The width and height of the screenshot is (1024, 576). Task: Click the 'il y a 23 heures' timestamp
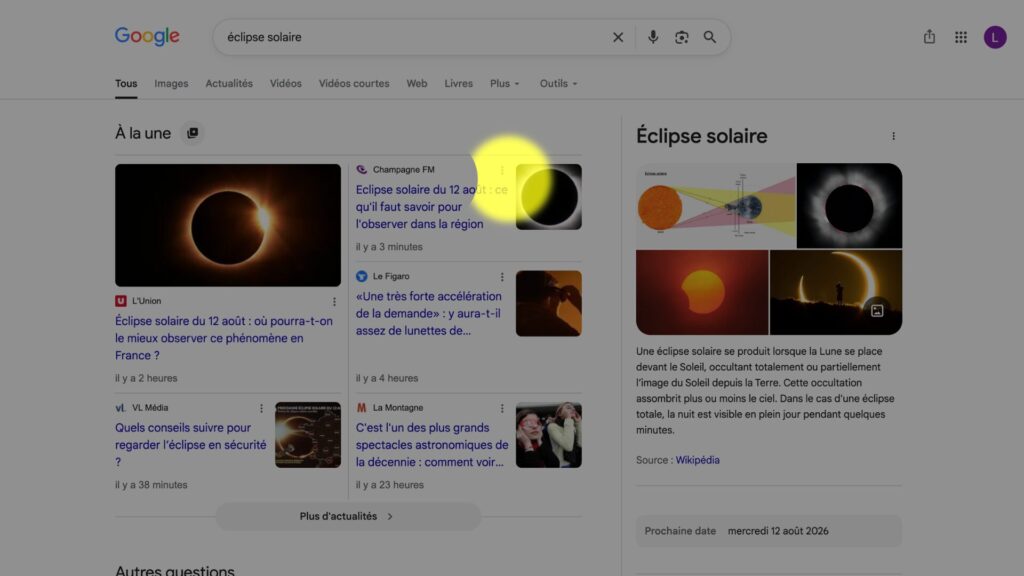coord(390,485)
